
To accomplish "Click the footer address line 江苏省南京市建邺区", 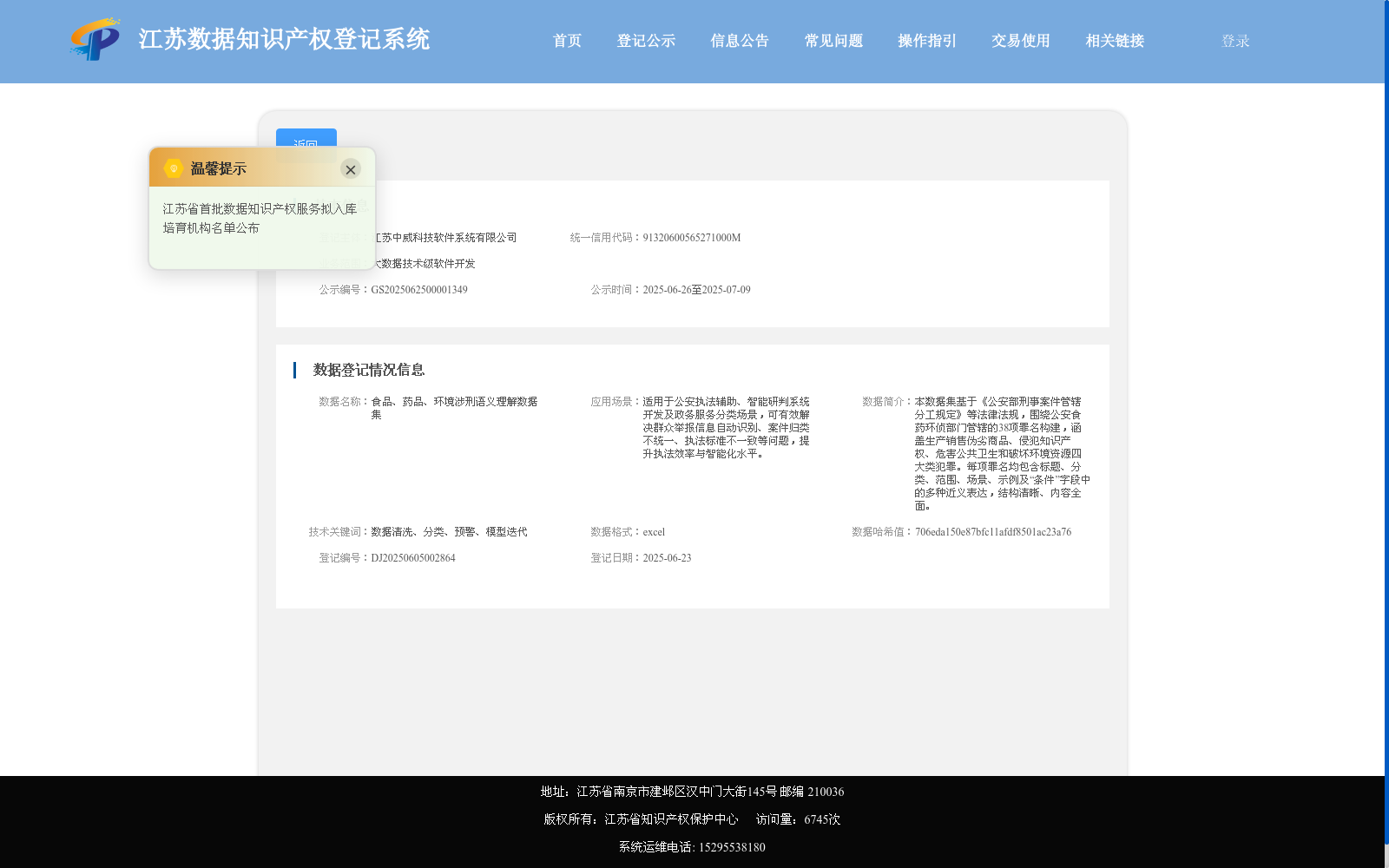I will 692,792.
